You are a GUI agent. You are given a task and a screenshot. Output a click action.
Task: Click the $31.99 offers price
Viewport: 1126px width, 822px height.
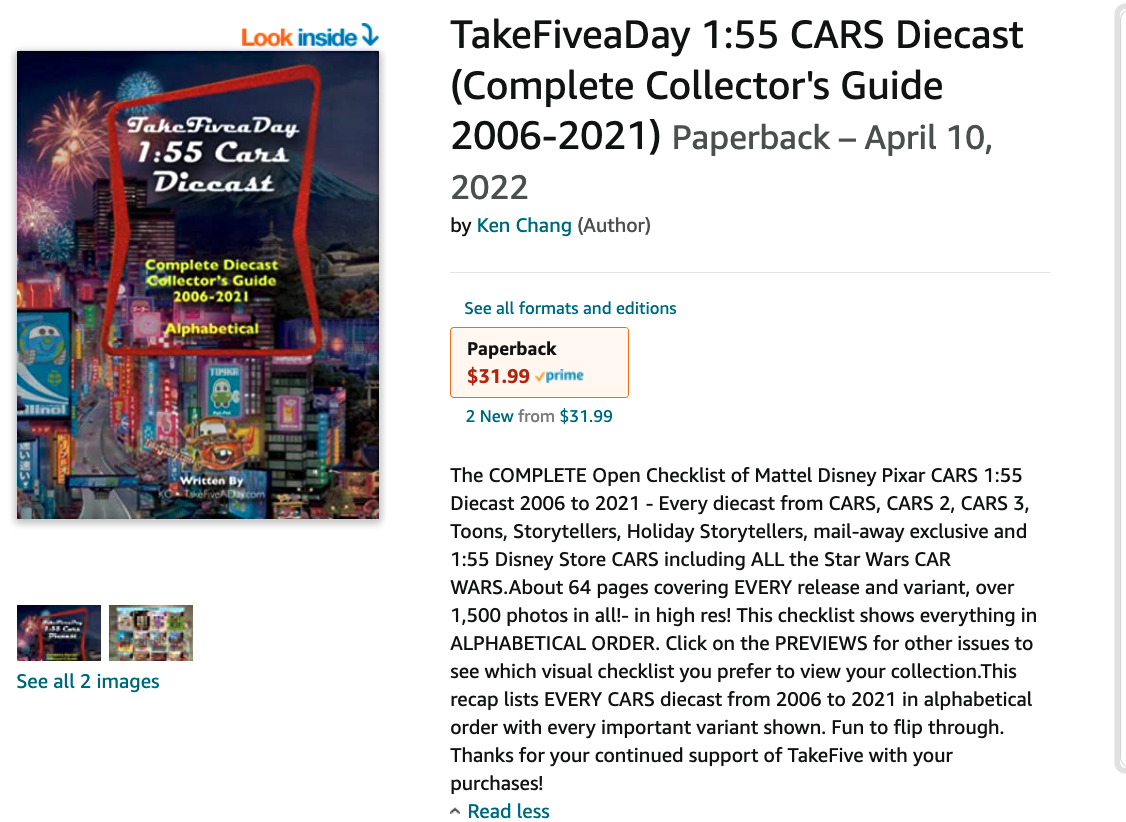586,416
